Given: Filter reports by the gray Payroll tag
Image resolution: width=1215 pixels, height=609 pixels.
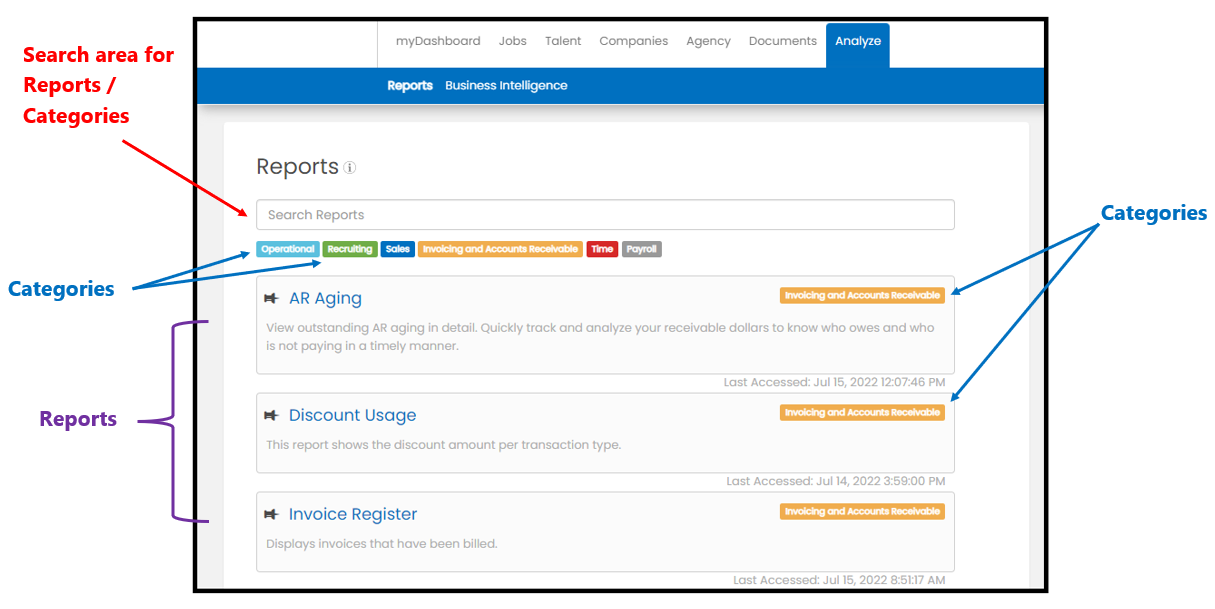Looking at the screenshot, I should [x=642, y=249].
